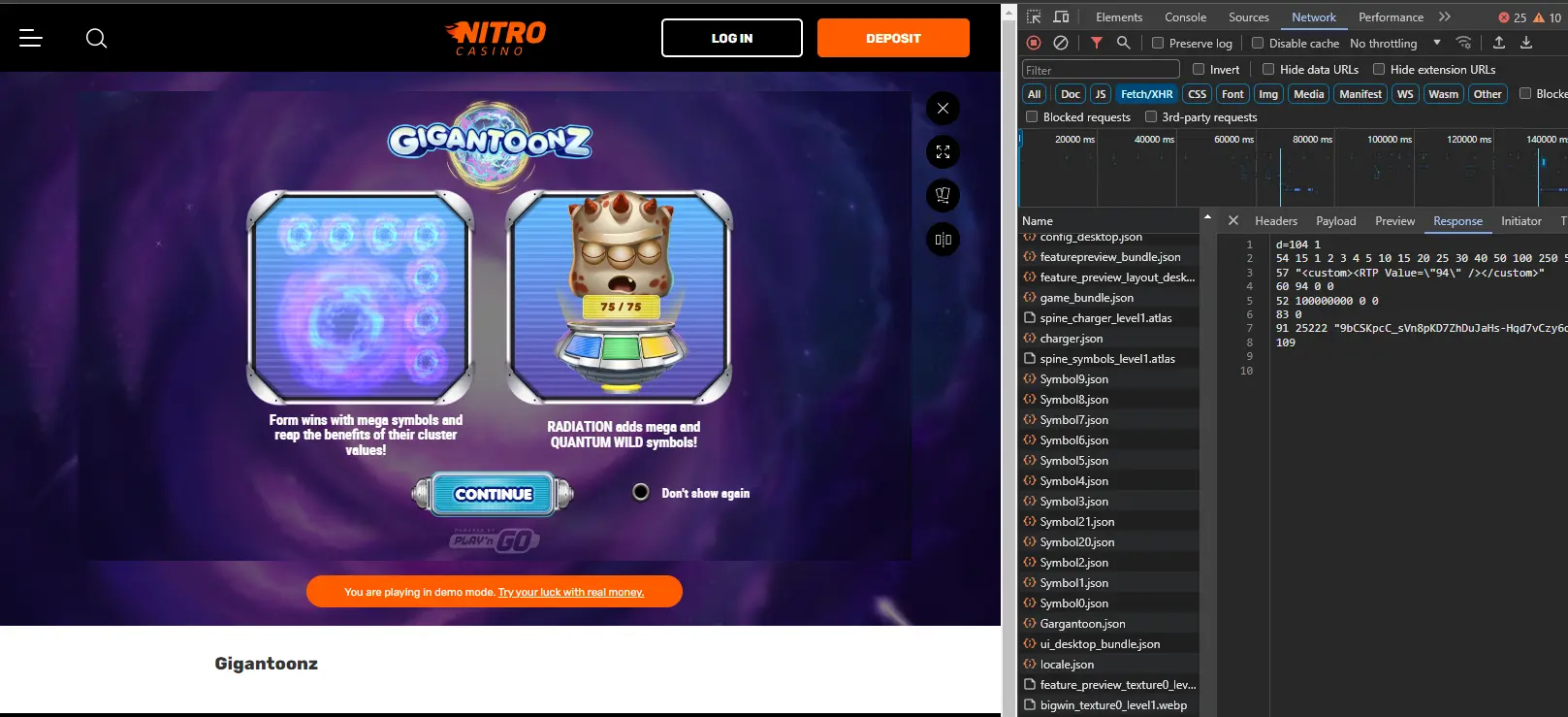Filter requests by Doc
Viewport: 1568px width, 717px height.
(1071, 94)
